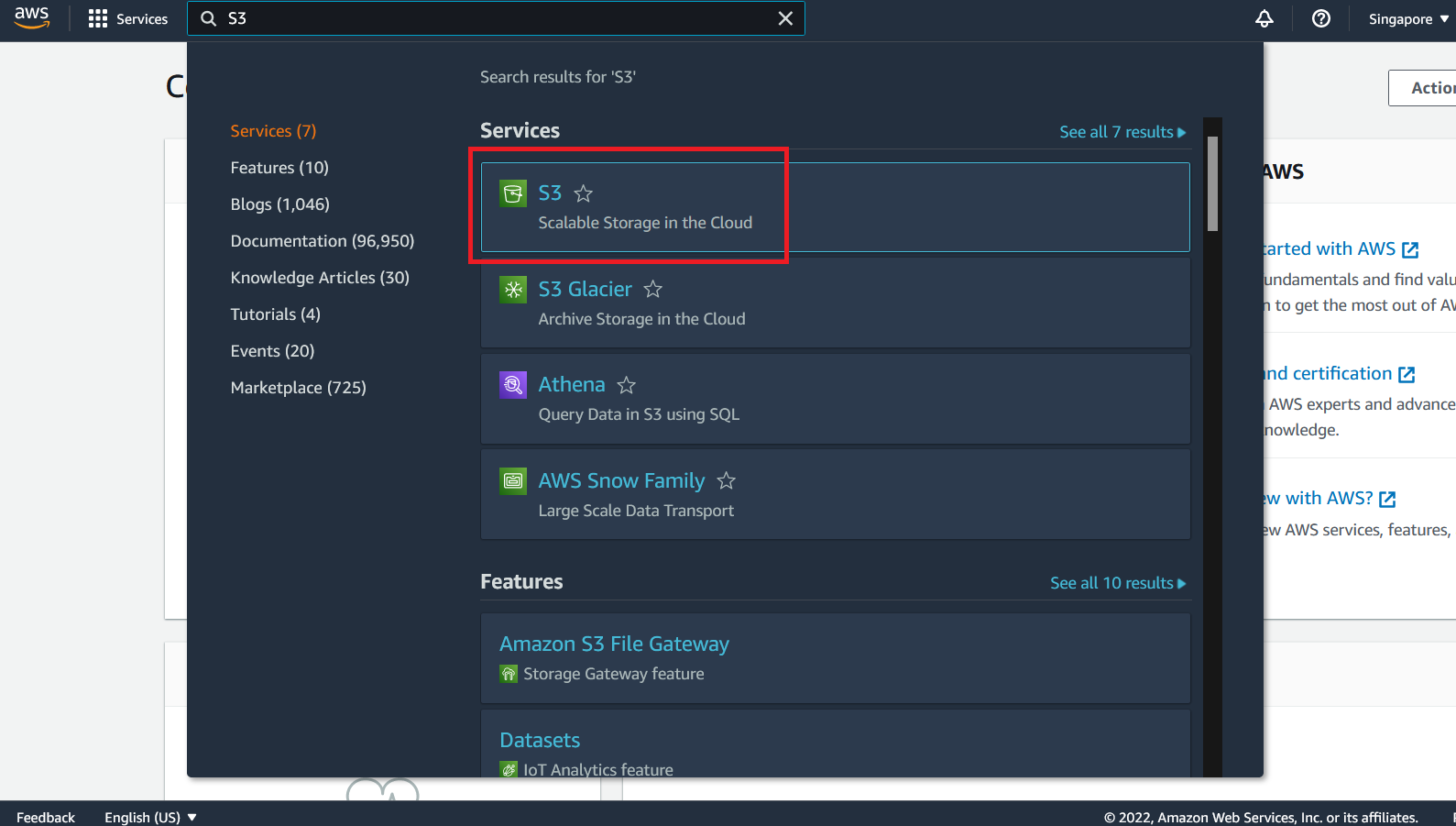Click the Athena service icon
This screenshot has width=1456, height=826.
(x=513, y=385)
